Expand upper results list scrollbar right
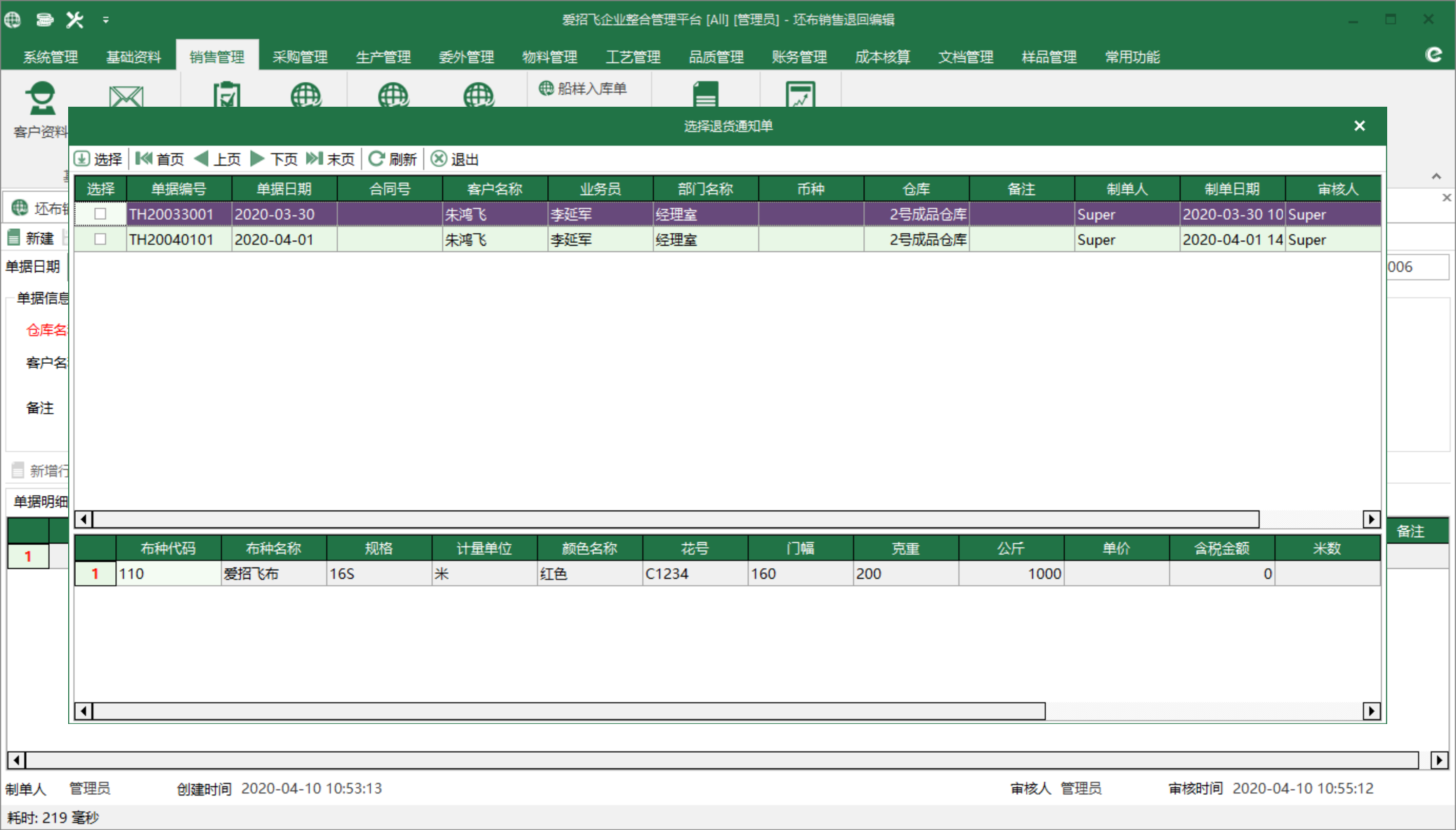This screenshot has height=830, width=1456. point(1371,518)
